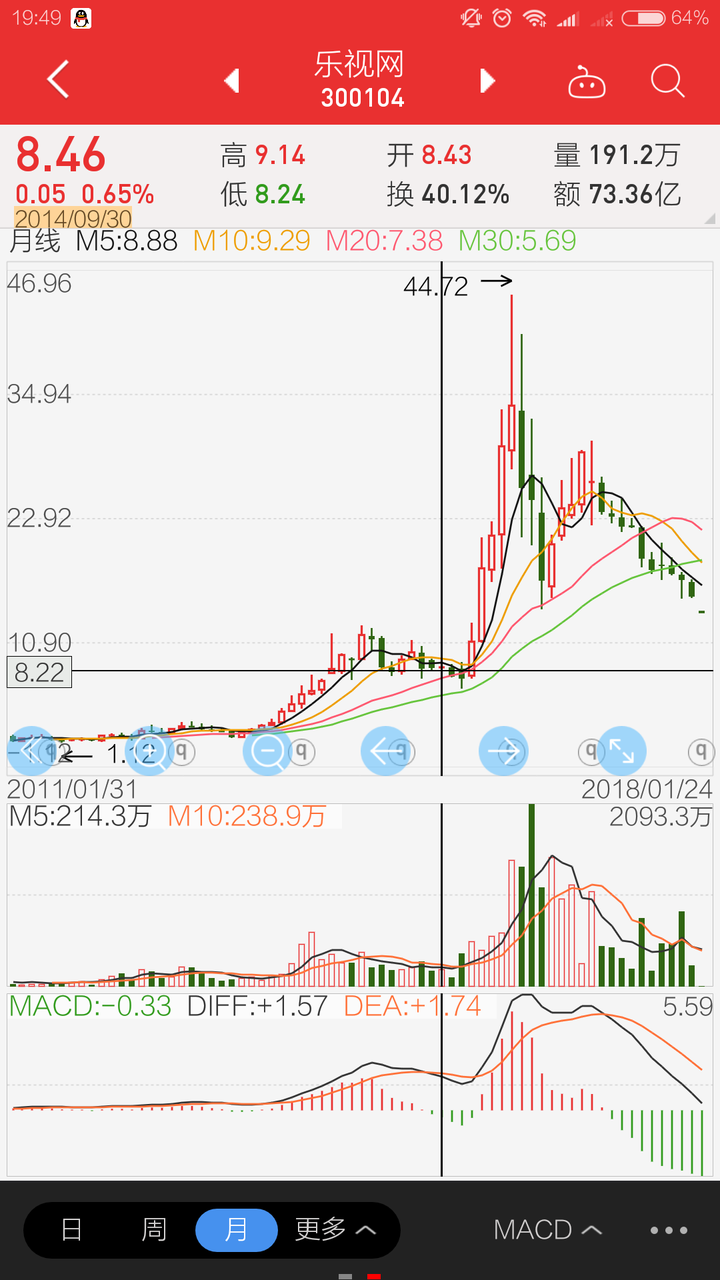The height and width of the screenshot is (1280, 720).
Task: Tap M30:5.69 moving average label
Action: click(518, 241)
